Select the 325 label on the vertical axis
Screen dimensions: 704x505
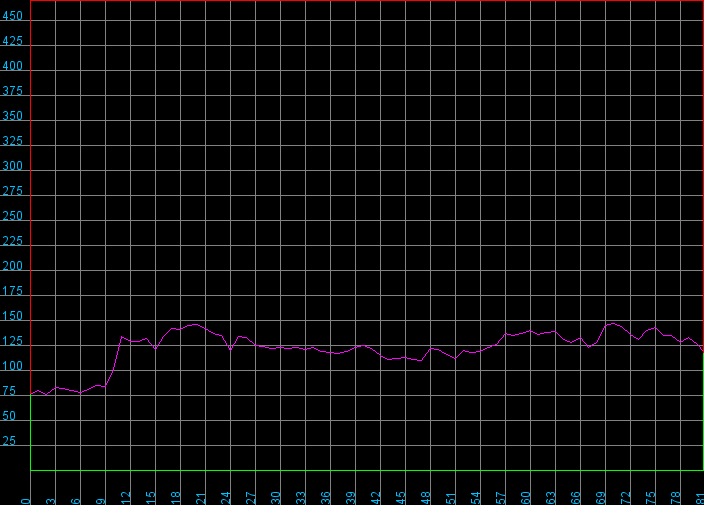(x=13, y=141)
